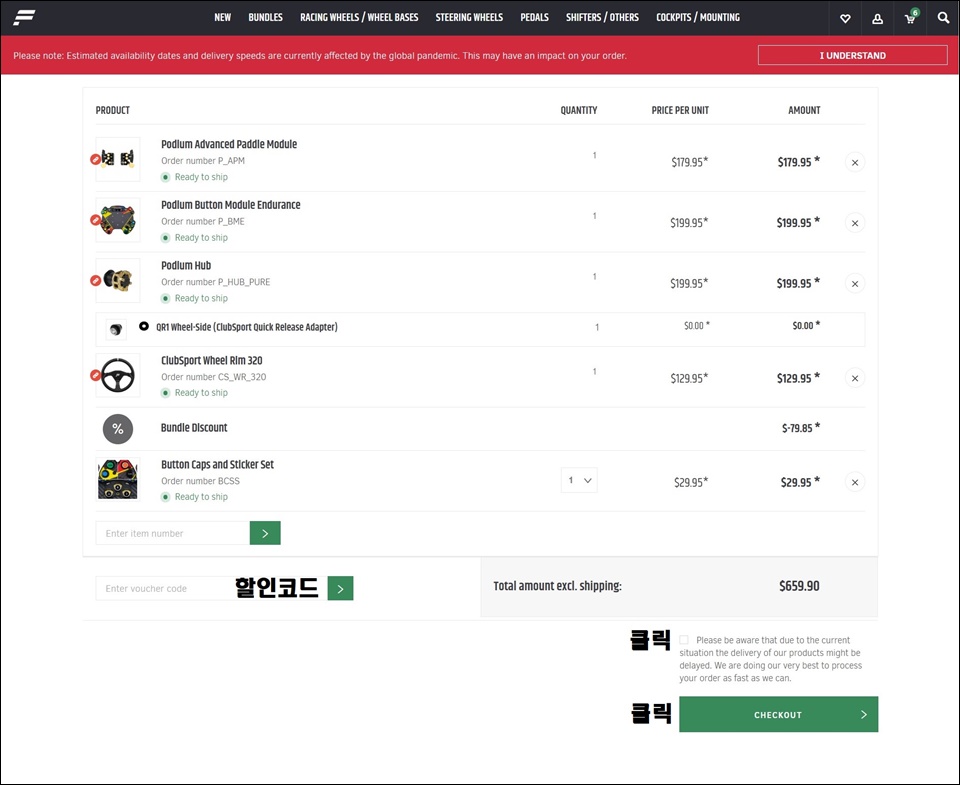Open Podium Advanced Paddle Module product link
960x785 pixels.
(x=229, y=144)
